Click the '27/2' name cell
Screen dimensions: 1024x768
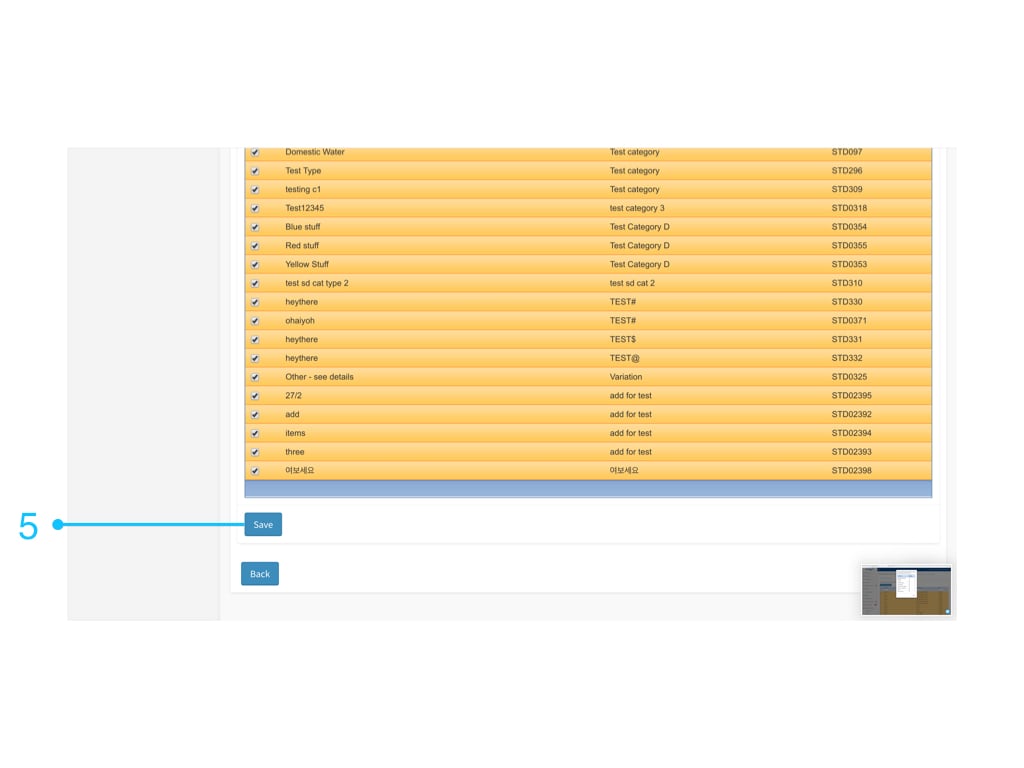(x=293, y=396)
